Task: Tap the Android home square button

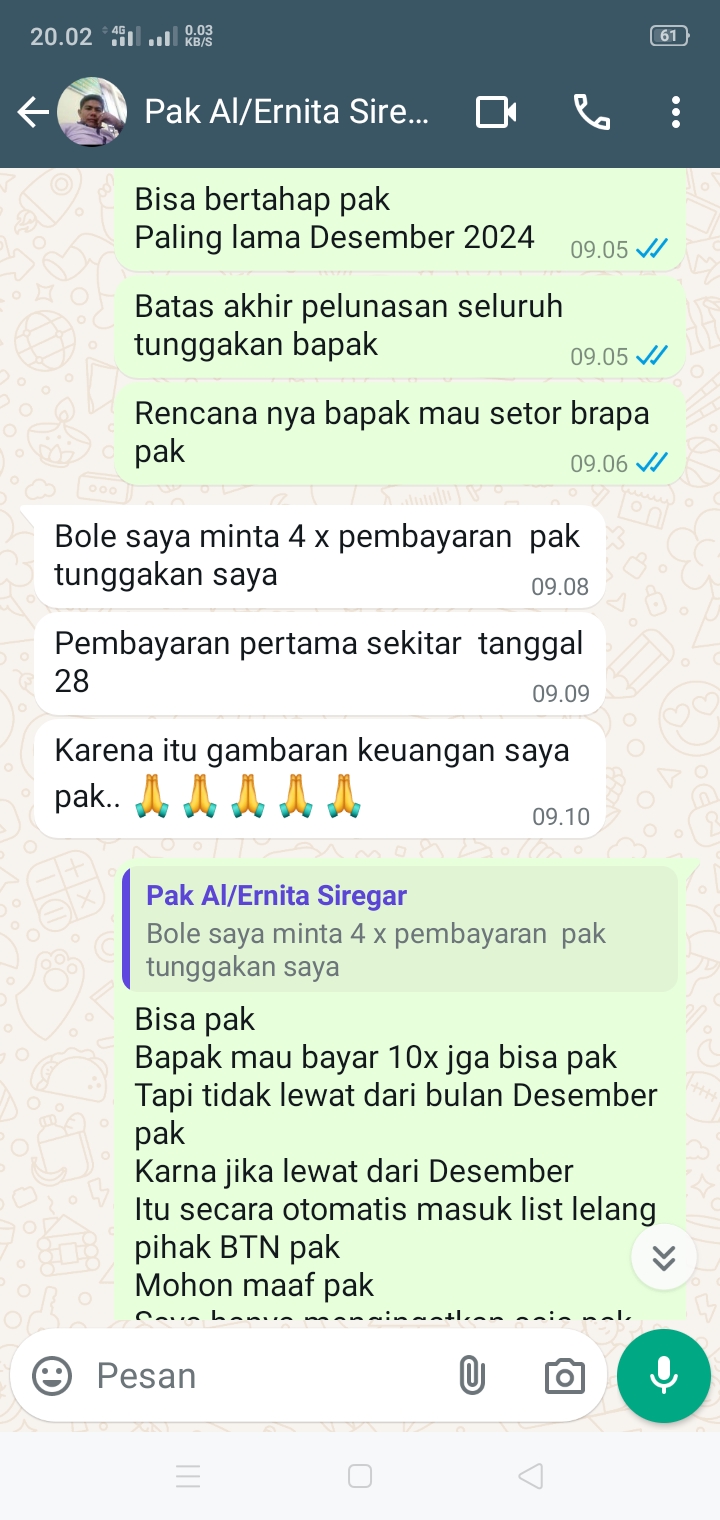Action: point(360,1476)
